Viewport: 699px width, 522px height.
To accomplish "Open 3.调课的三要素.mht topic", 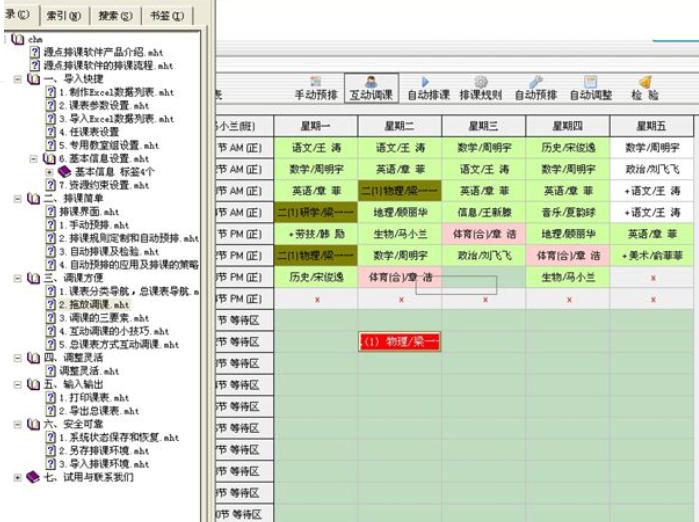I will [x=104, y=318].
